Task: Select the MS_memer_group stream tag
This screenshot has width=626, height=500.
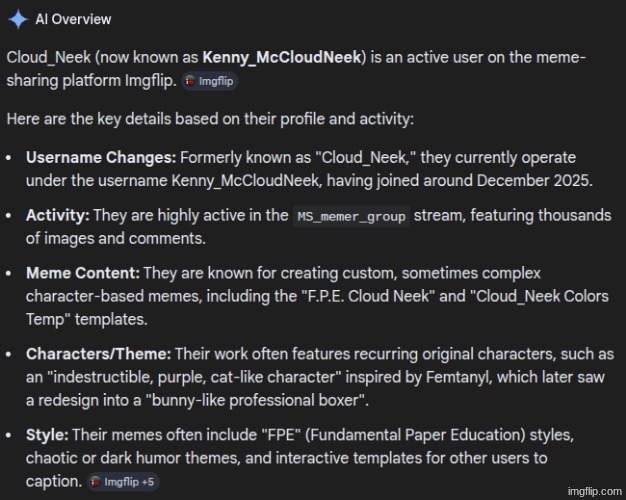Action: click(x=352, y=216)
